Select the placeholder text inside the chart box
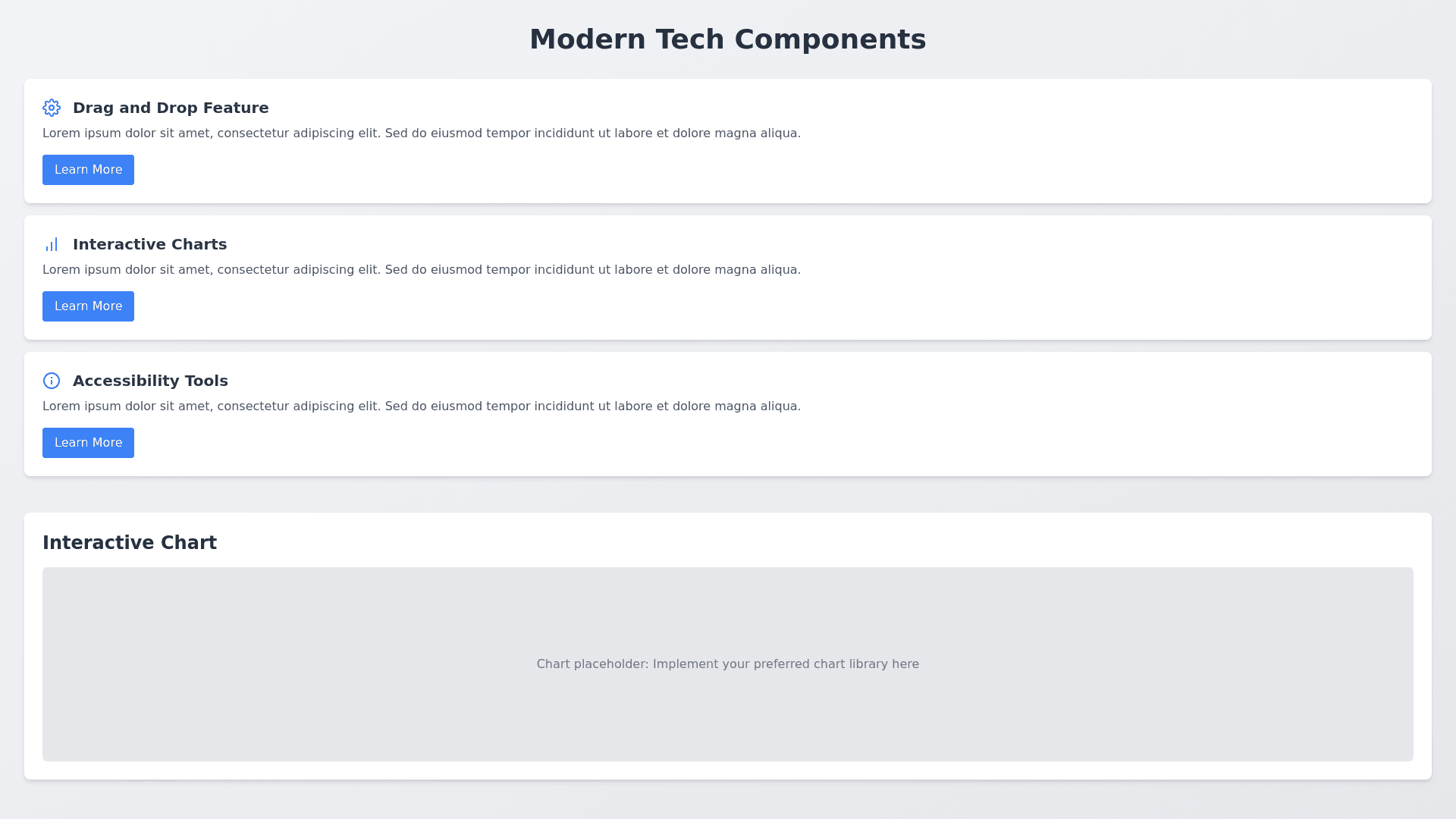1456x819 pixels. 727,664
